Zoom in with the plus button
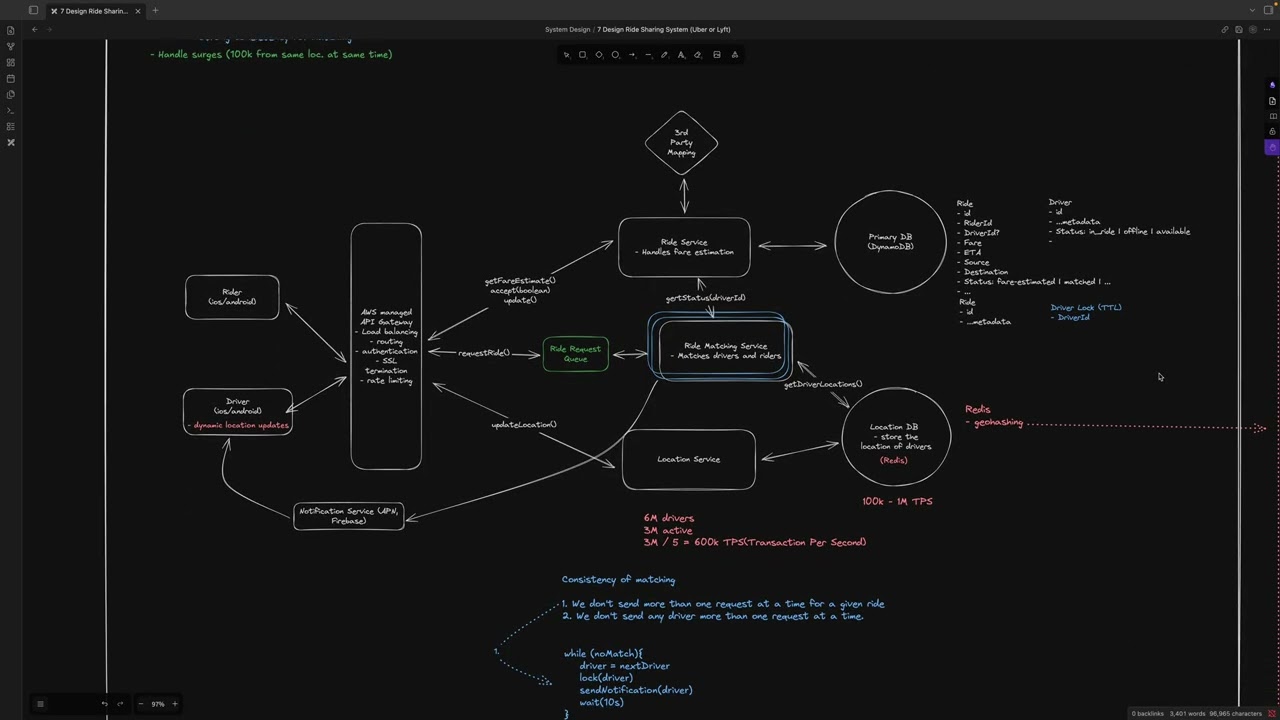Image resolution: width=1280 pixels, height=720 pixels. [175, 704]
